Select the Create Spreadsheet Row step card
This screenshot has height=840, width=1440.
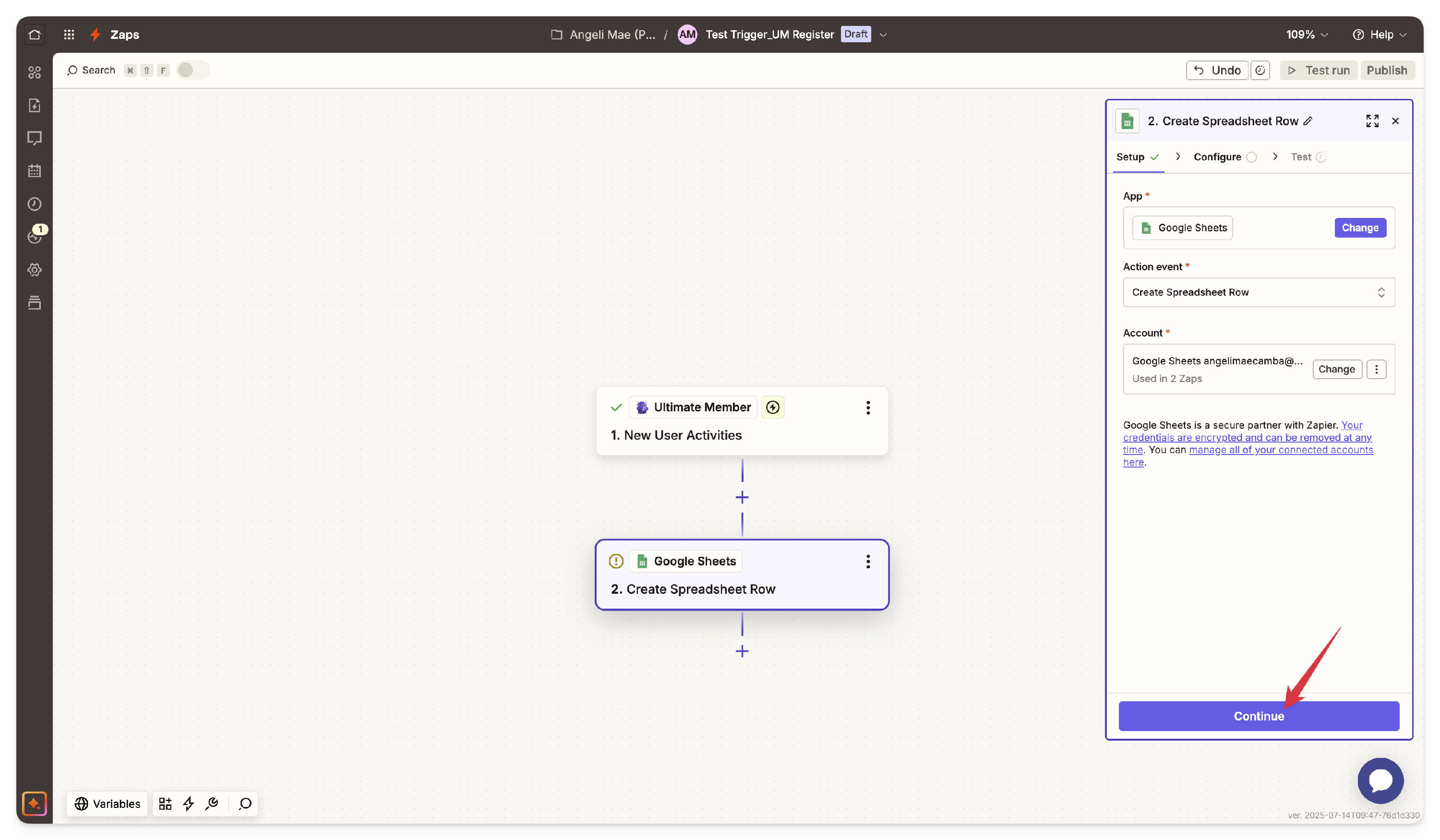742,575
